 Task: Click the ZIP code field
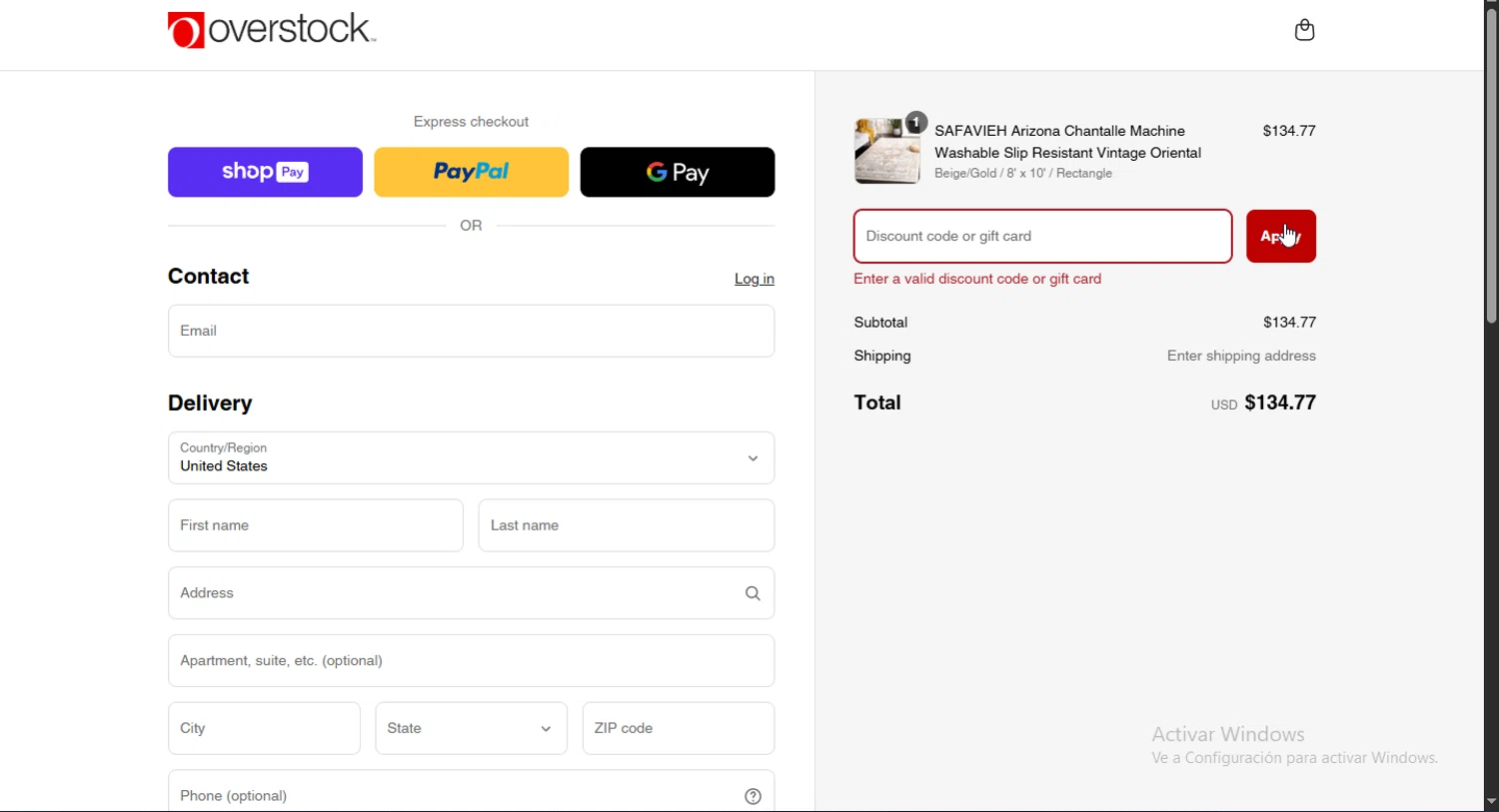click(x=679, y=729)
